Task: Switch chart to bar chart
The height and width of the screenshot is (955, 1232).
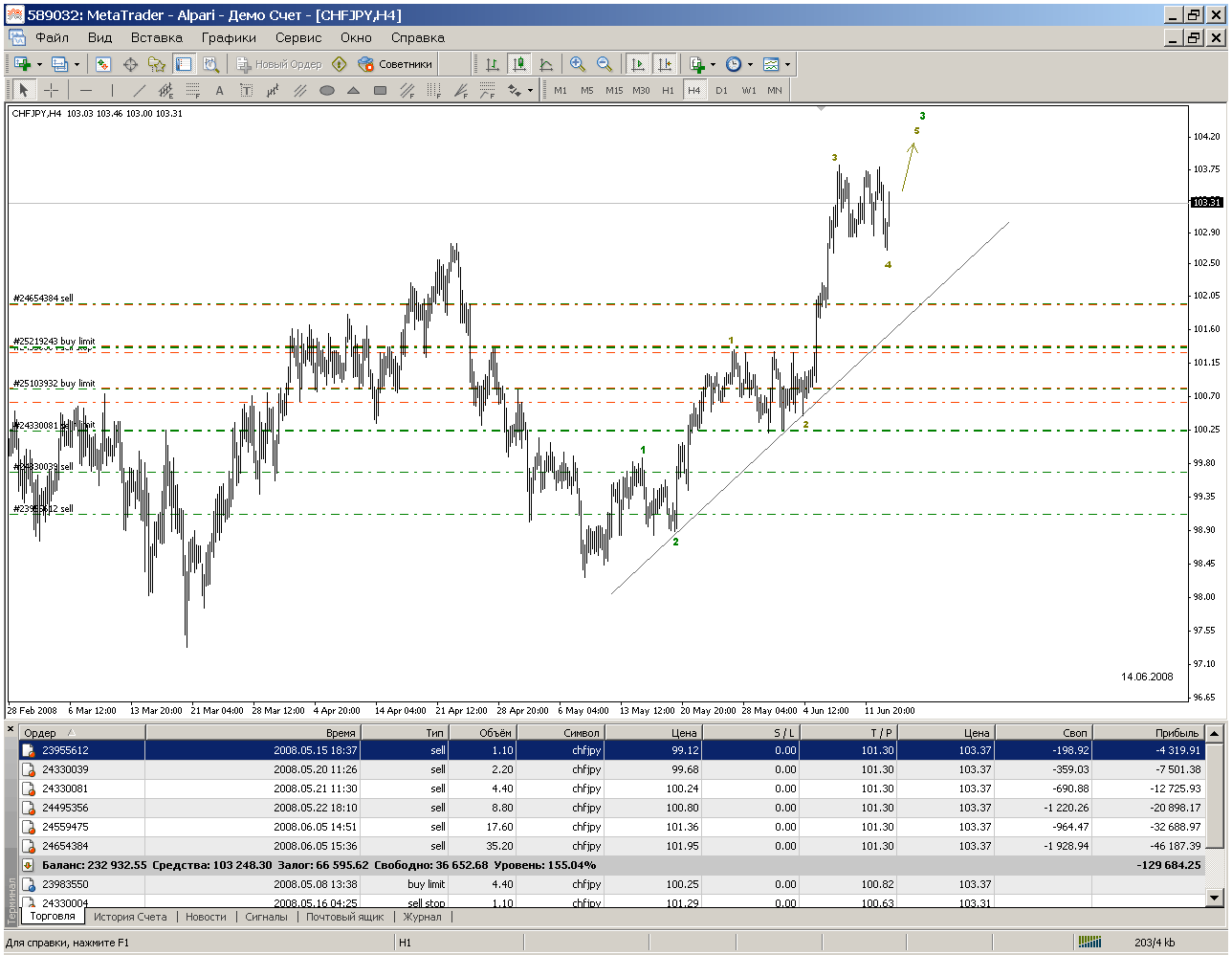Action: point(493,64)
